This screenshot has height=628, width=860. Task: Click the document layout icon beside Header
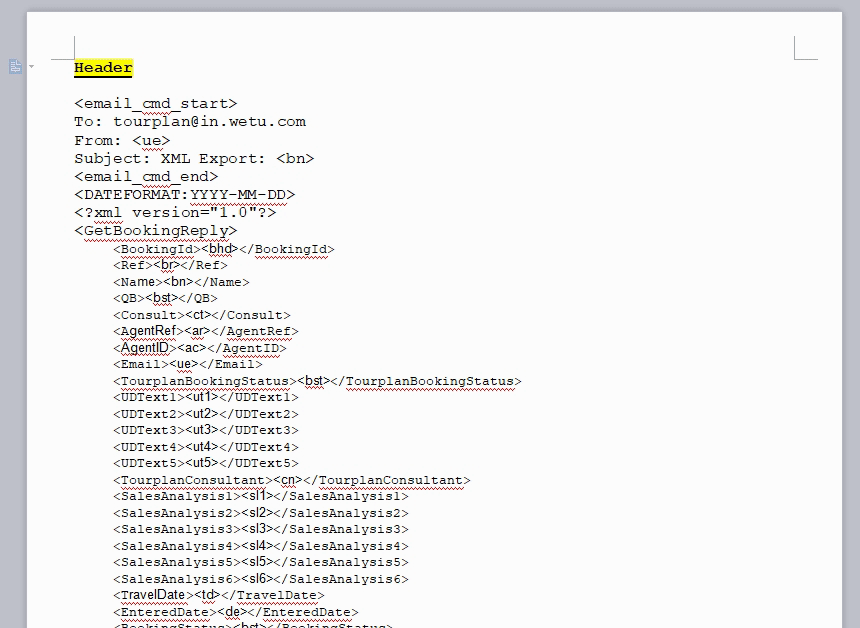pyautogui.click(x=15, y=67)
